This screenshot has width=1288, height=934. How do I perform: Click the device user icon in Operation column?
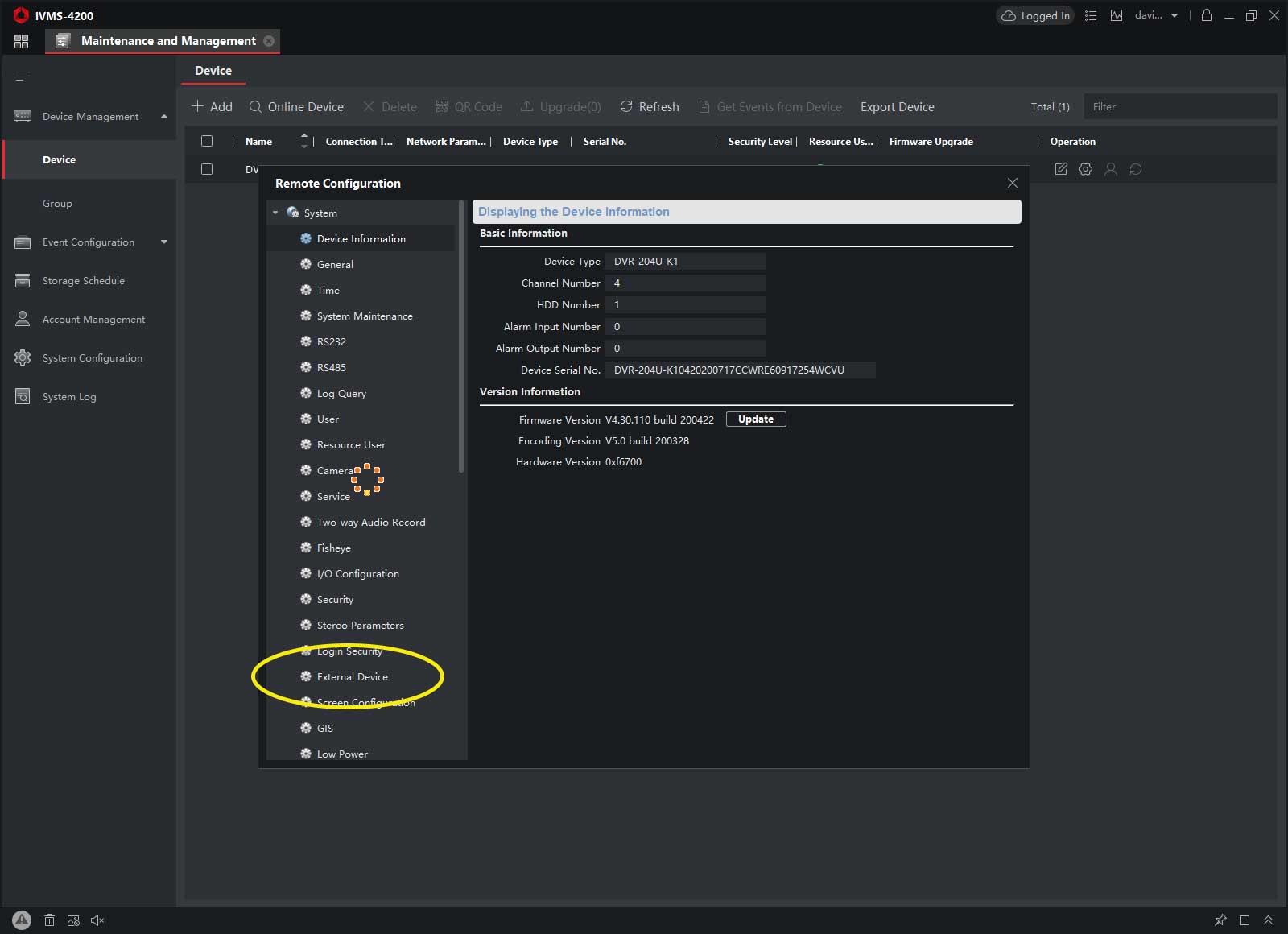(1111, 169)
